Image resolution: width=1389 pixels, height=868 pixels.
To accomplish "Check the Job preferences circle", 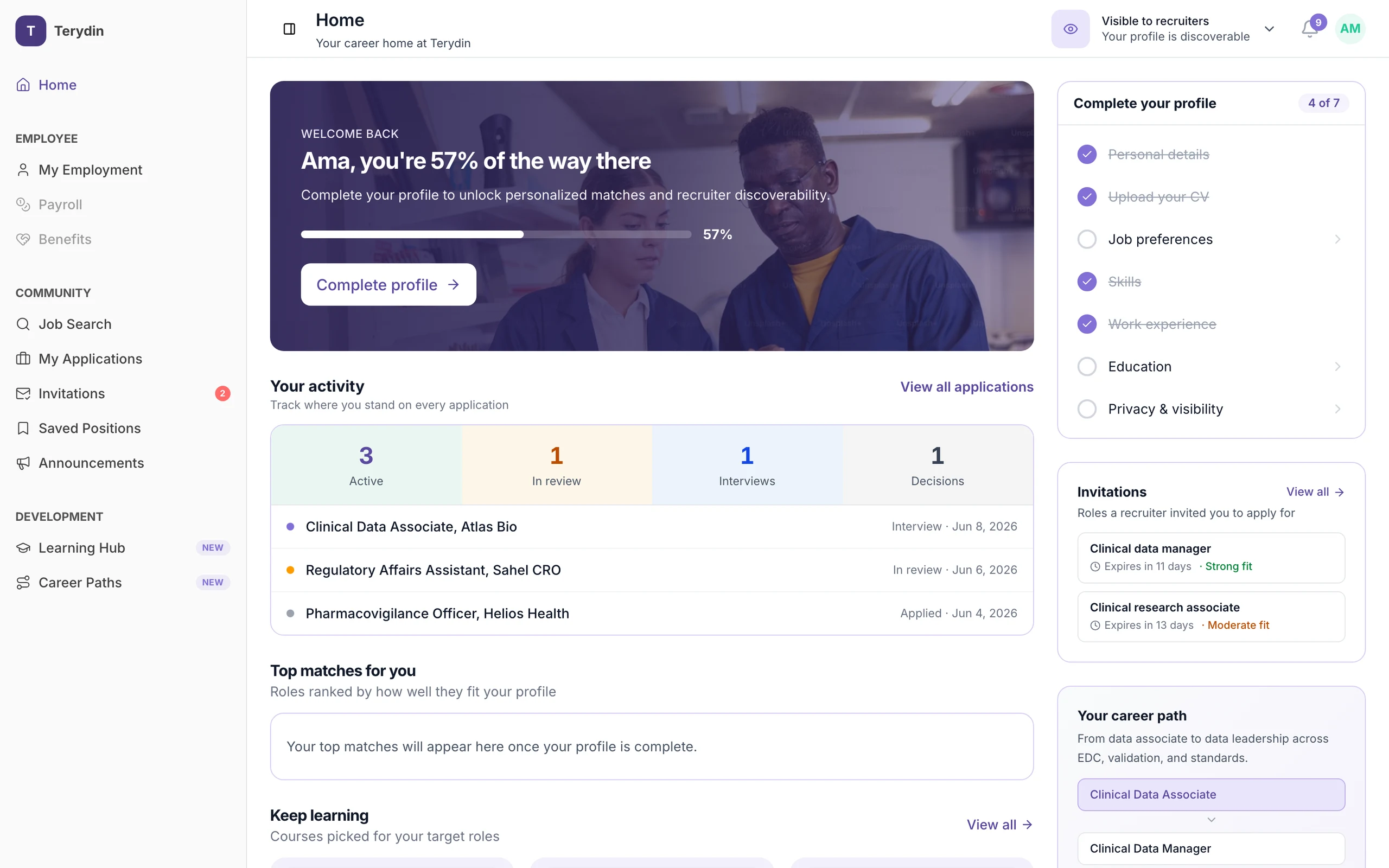I will pyautogui.click(x=1087, y=239).
